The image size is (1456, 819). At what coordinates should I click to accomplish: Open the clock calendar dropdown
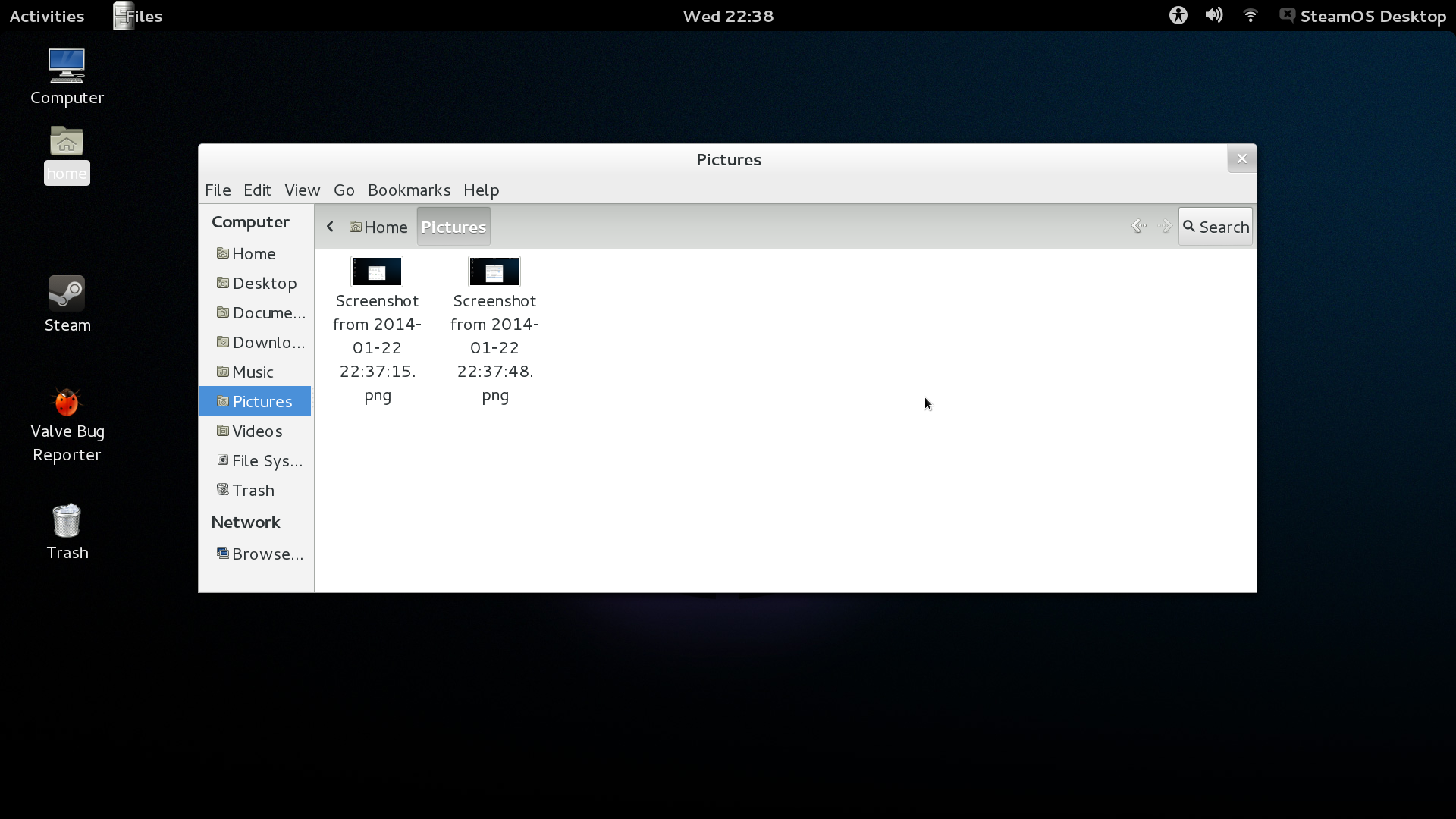727,16
